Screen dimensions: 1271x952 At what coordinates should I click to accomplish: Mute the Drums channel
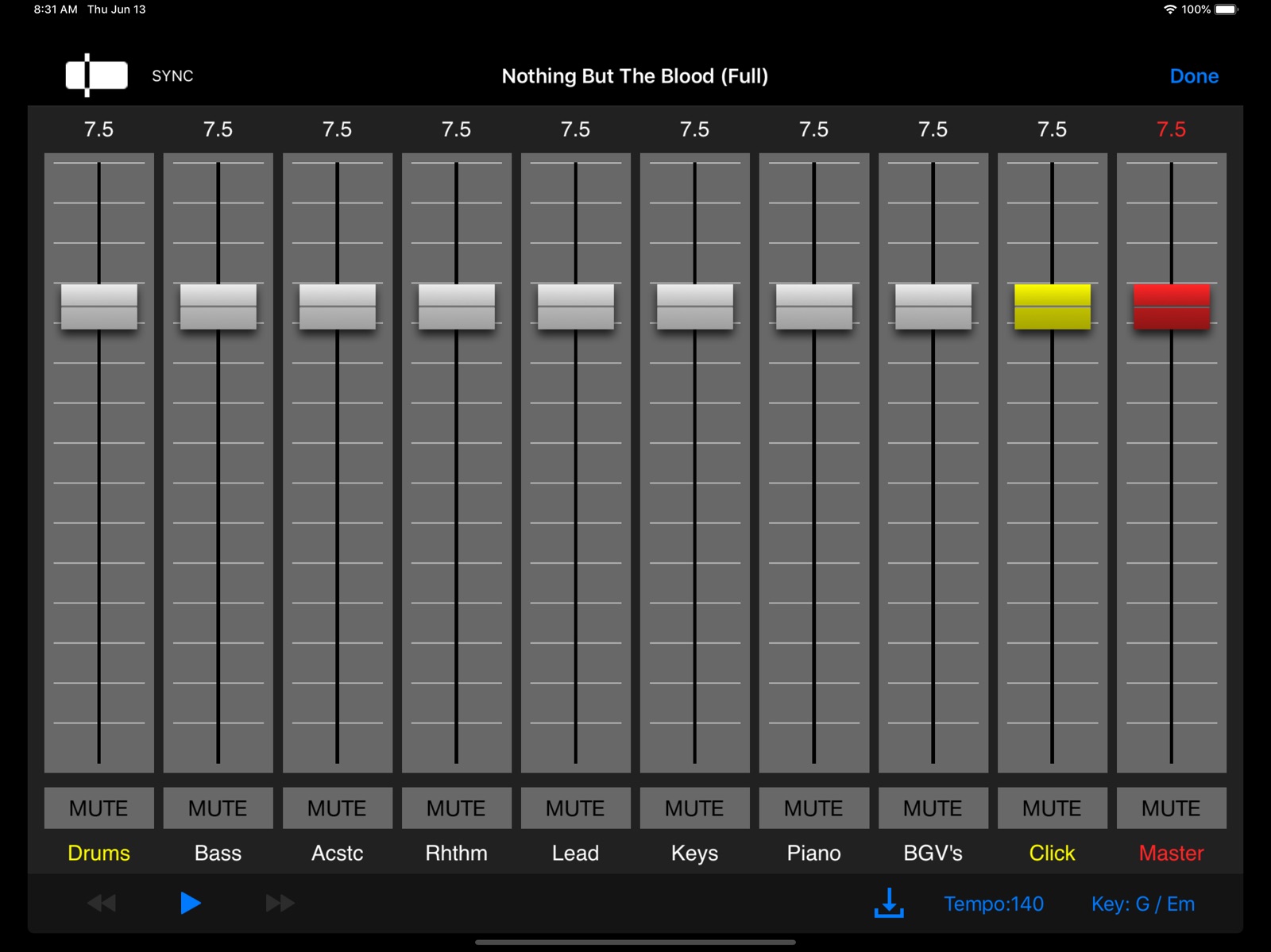tap(99, 808)
